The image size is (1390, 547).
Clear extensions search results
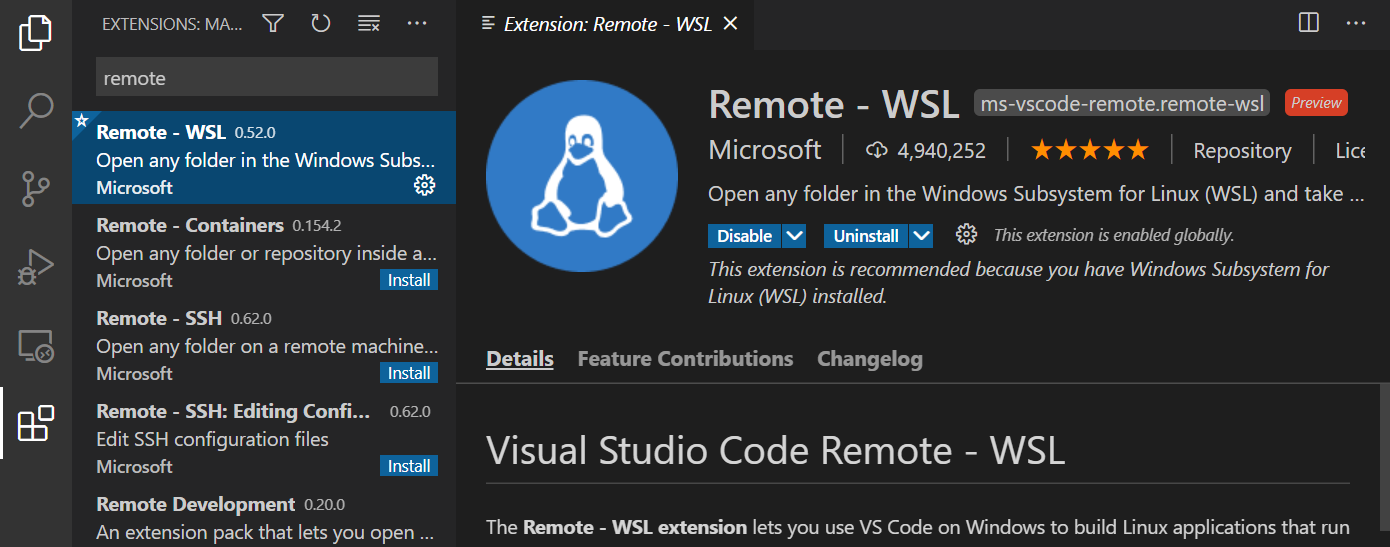369,23
